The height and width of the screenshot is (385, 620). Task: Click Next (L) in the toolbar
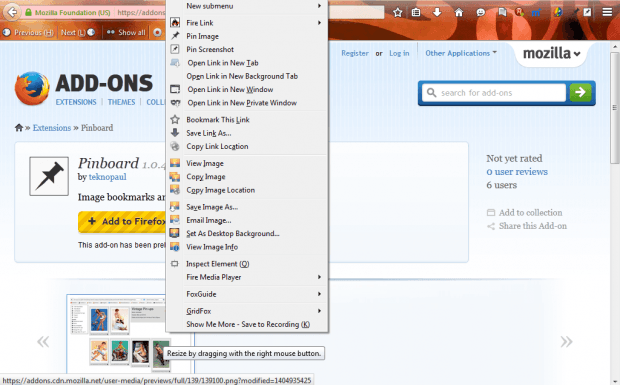(78, 32)
